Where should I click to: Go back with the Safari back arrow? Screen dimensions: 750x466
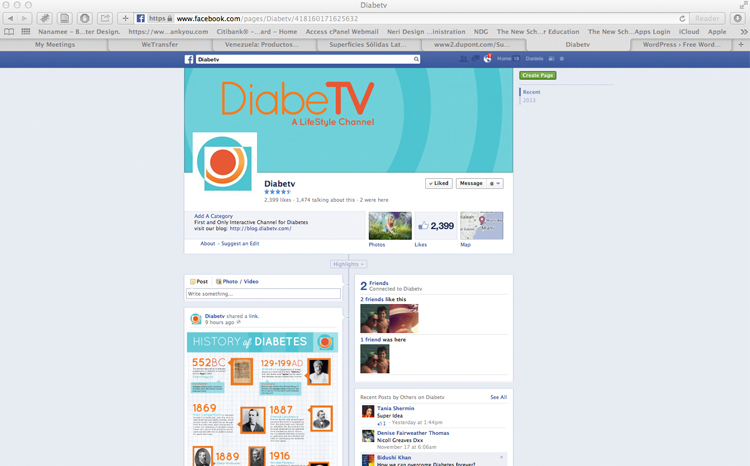11,18
